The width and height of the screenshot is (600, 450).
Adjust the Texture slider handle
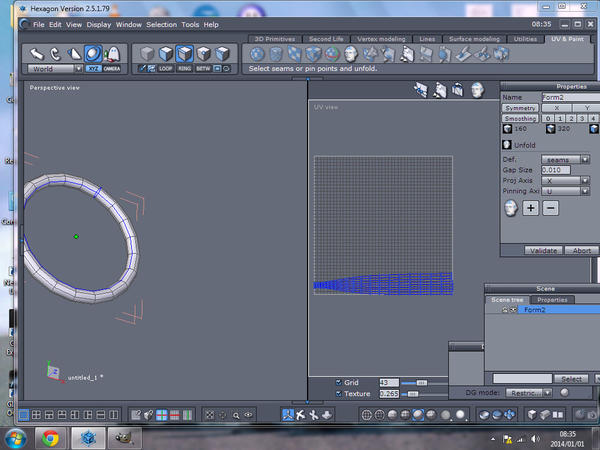pyautogui.click(x=413, y=394)
